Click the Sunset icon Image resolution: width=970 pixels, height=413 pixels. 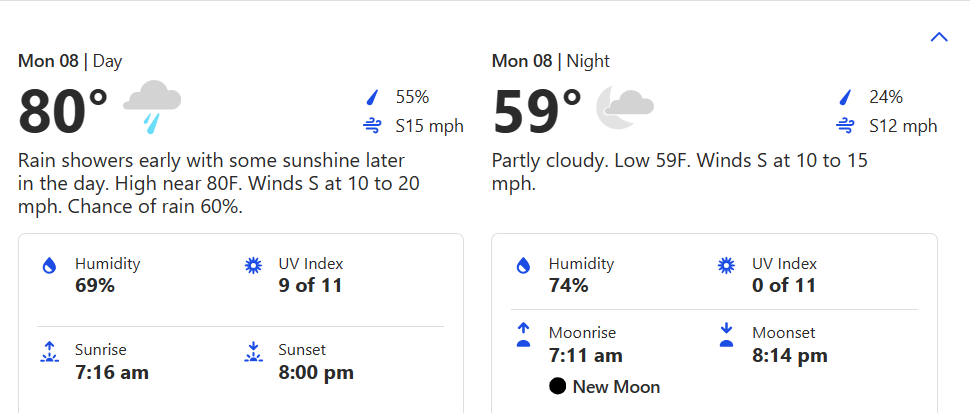click(x=253, y=352)
